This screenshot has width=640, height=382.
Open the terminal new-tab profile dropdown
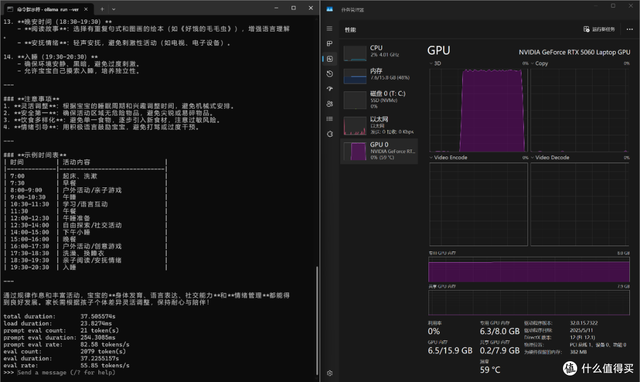113,9
